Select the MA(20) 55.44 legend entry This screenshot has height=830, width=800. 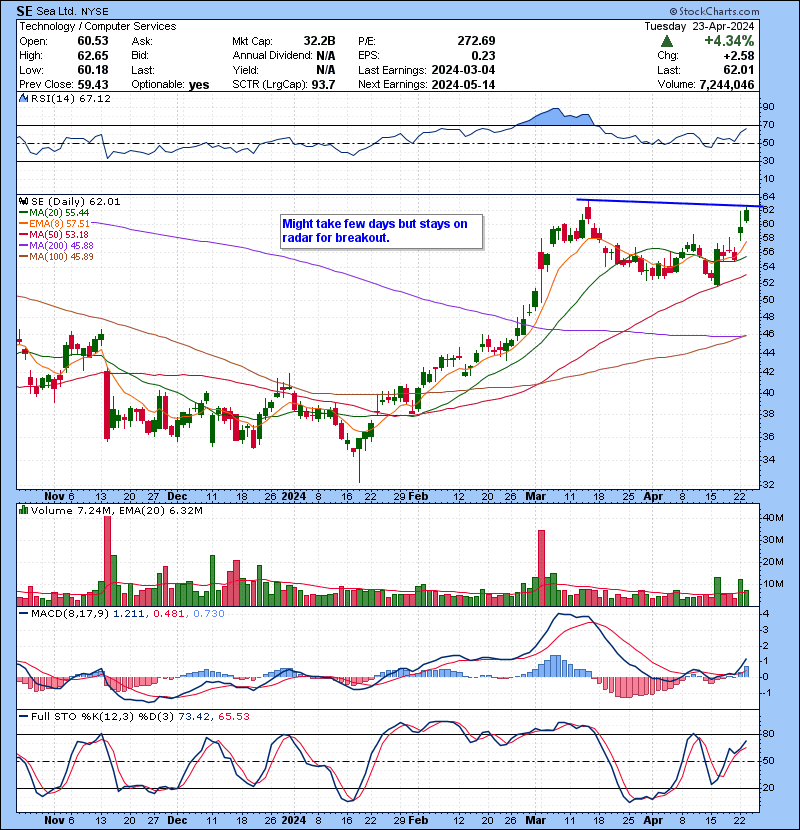coord(54,213)
